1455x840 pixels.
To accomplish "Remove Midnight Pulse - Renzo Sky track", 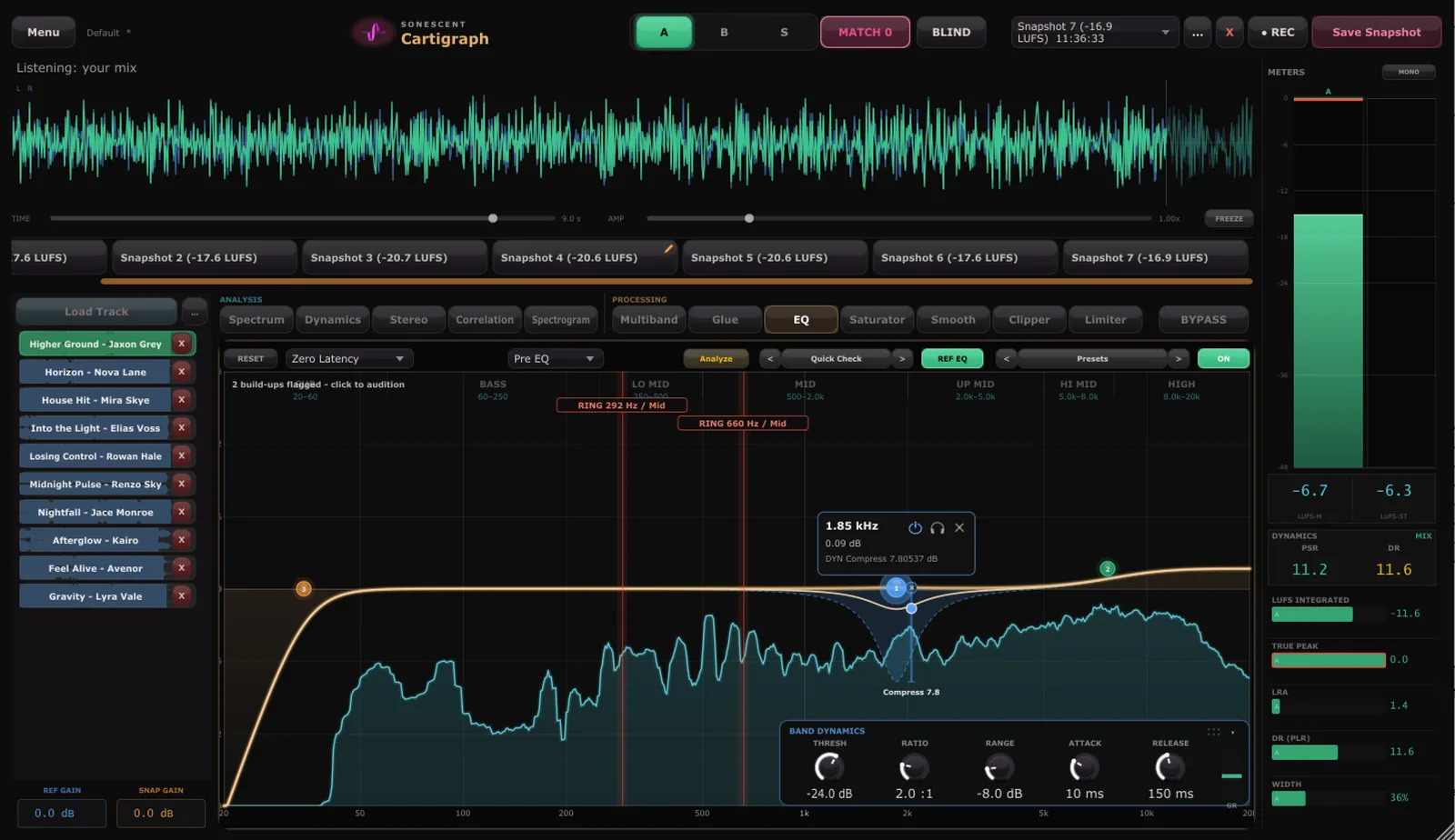I will pyautogui.click(x=182, y=484).
